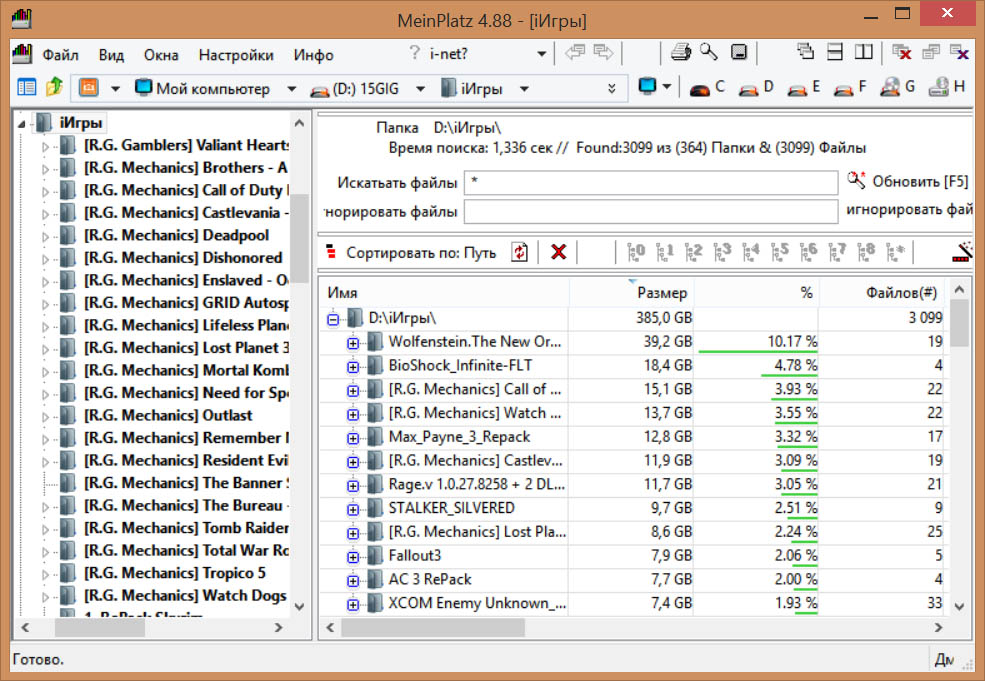Expand the BioShock_Infinite-FLT folder row
The width and height of the screenshot is (985, 681).
click(352, 367)
